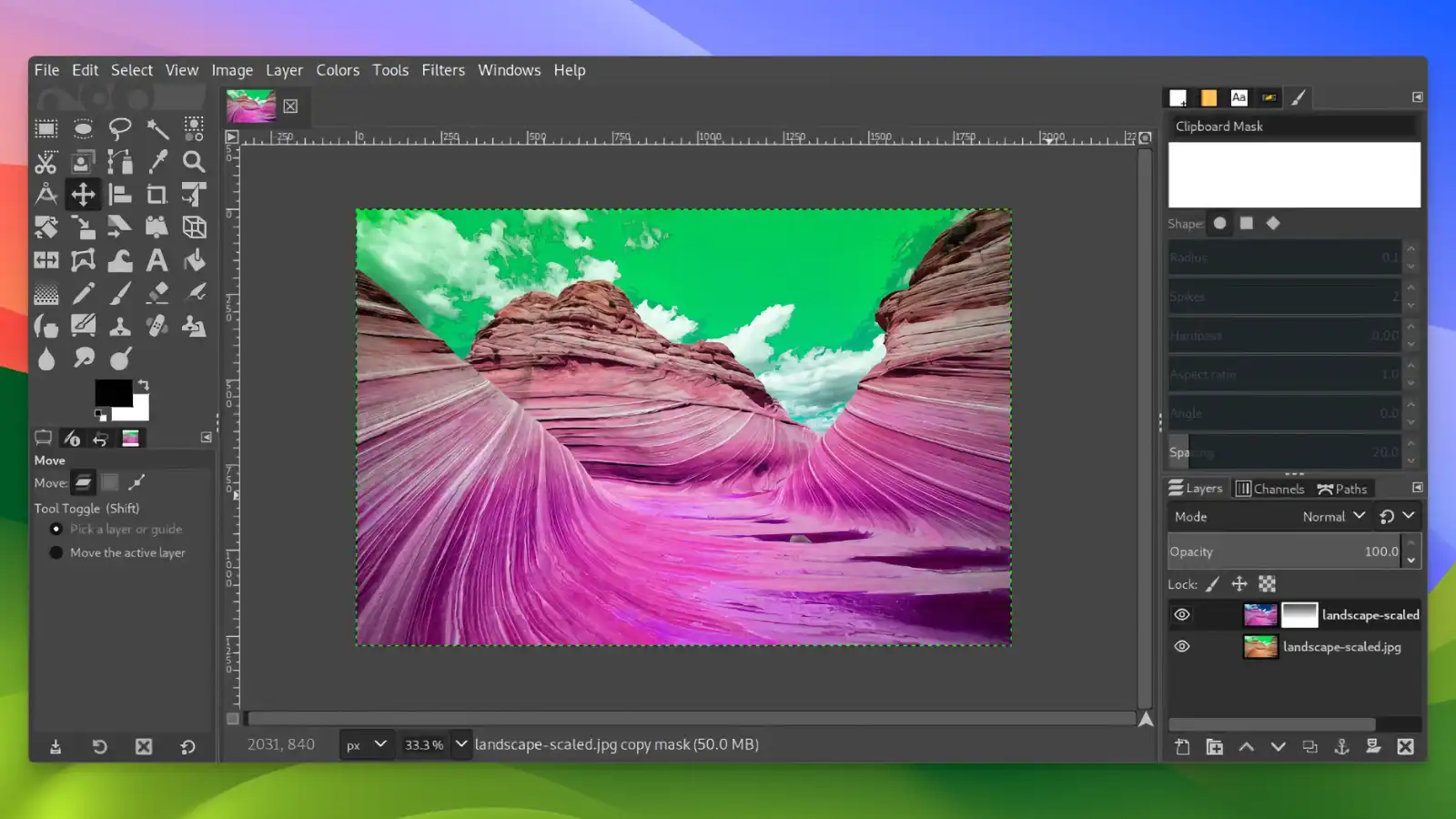Activate the Zoom tool

[193, 161]
